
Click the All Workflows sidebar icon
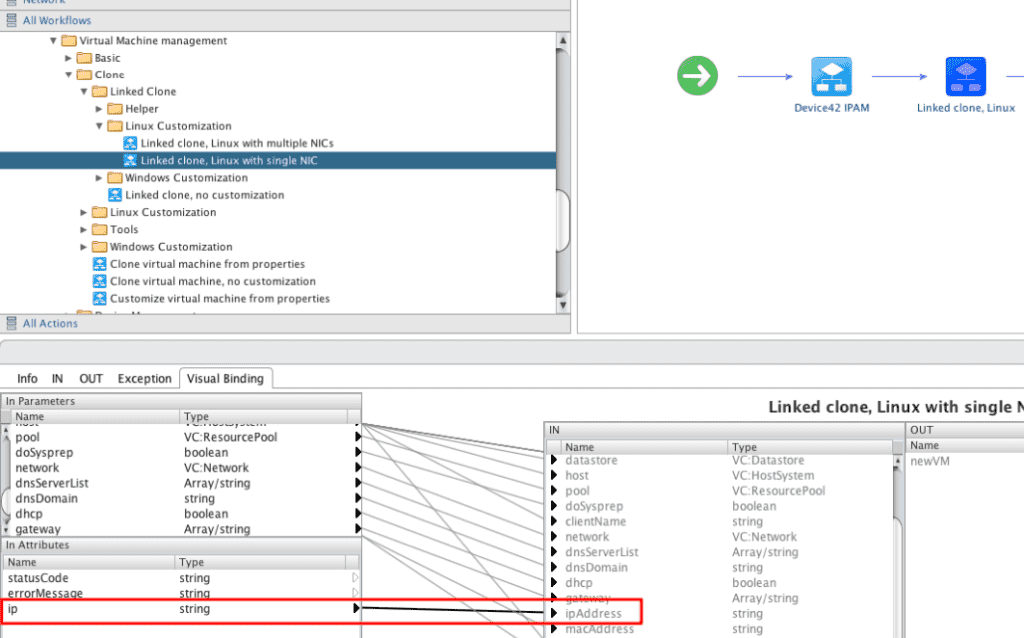[12, 19]
